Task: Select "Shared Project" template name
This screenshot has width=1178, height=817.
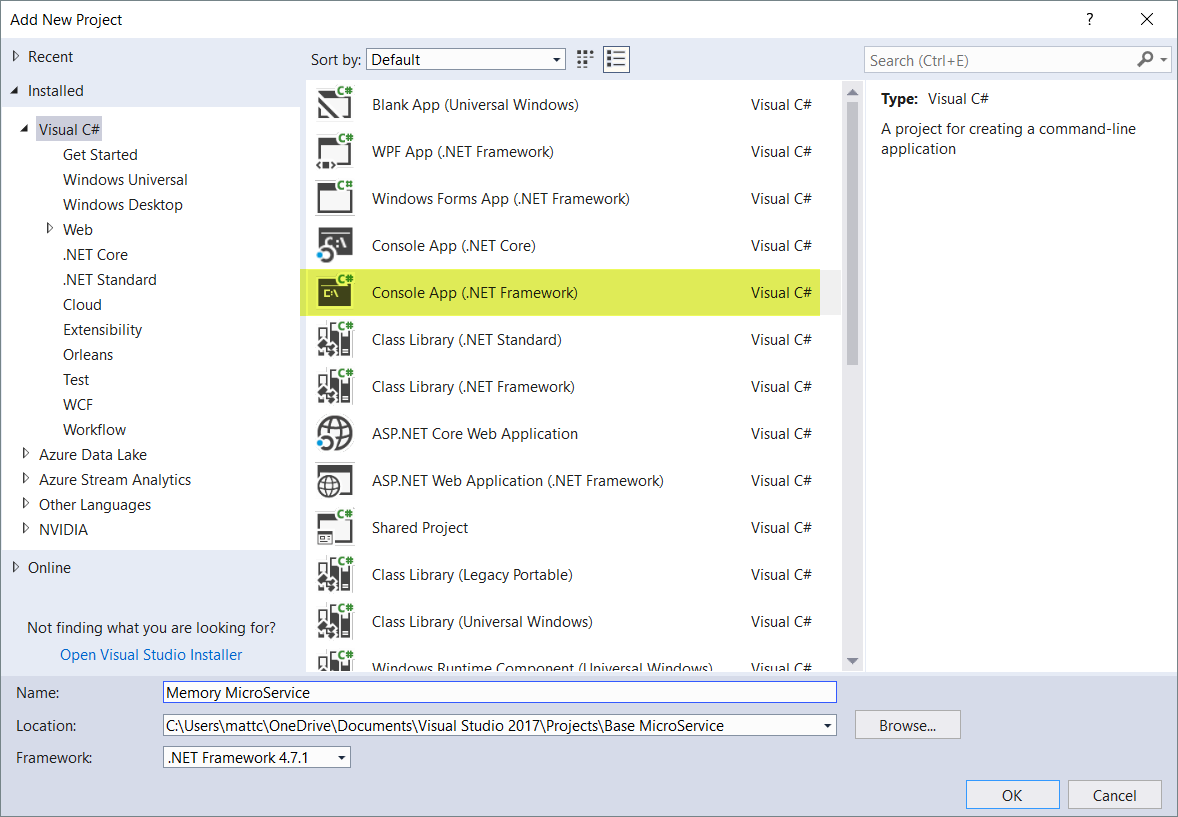Action: (x=420, y=528)
